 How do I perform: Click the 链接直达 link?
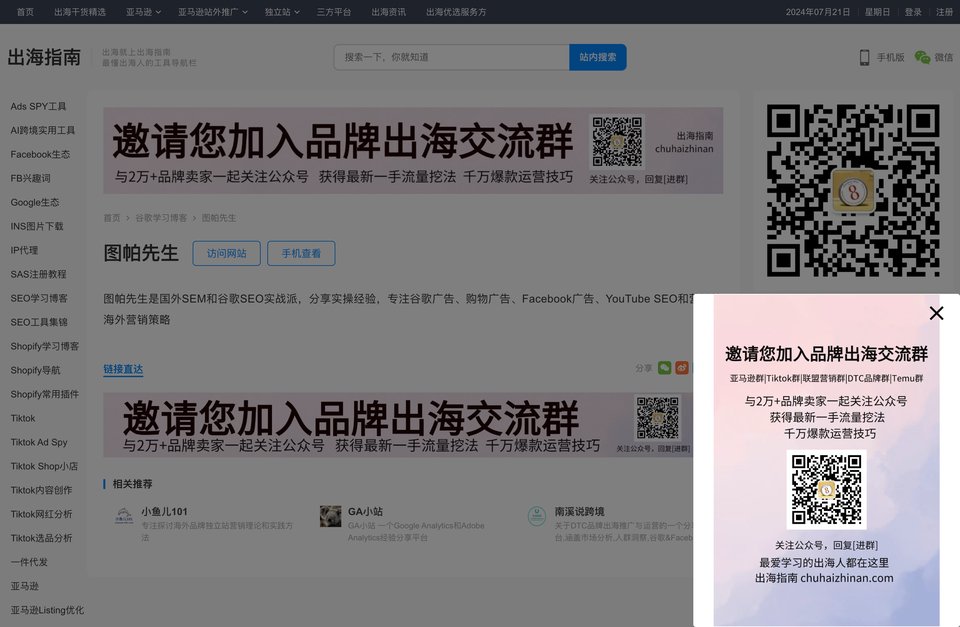123,369
